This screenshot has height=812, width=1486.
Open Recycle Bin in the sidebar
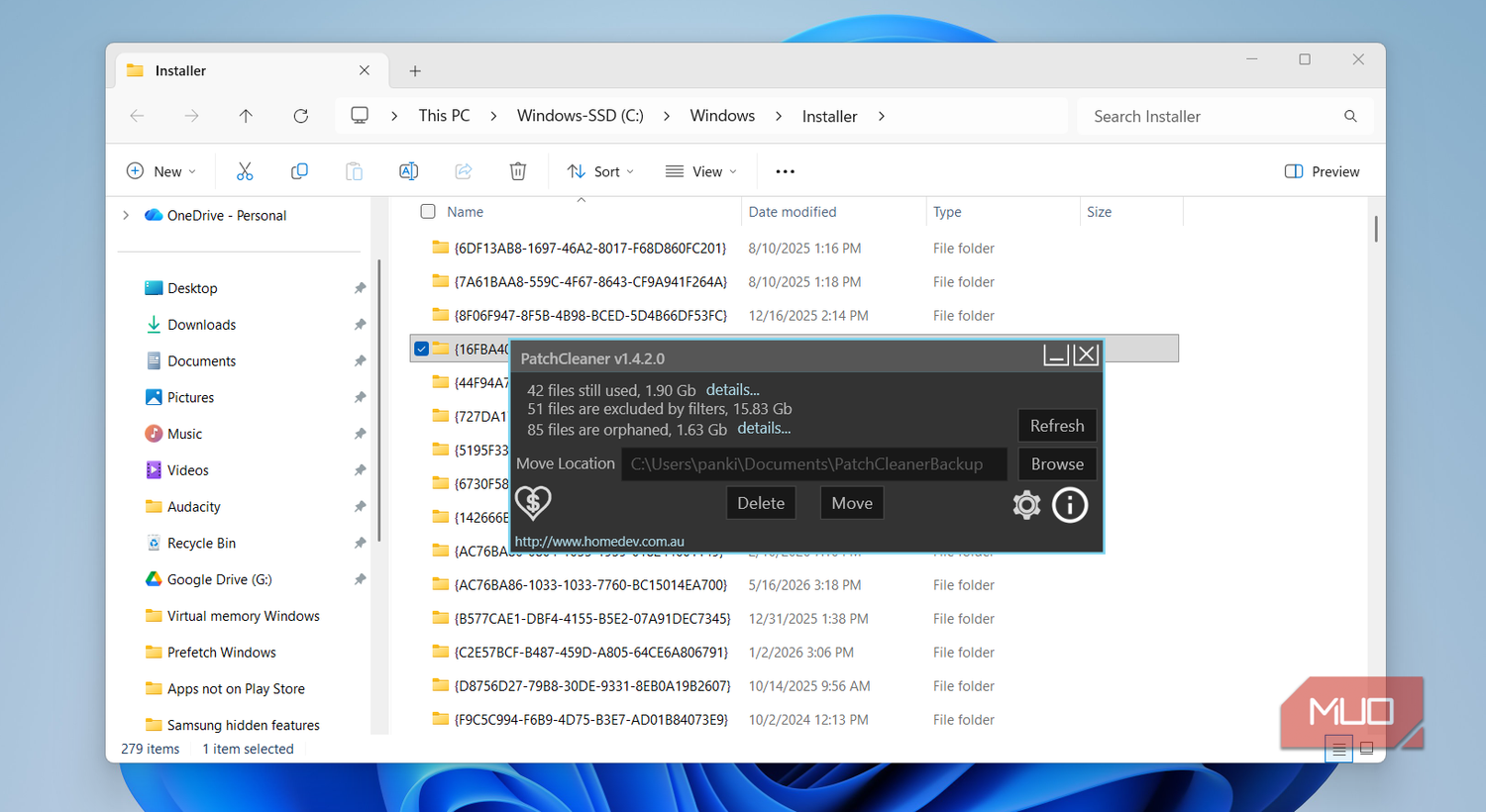[201, 544]
